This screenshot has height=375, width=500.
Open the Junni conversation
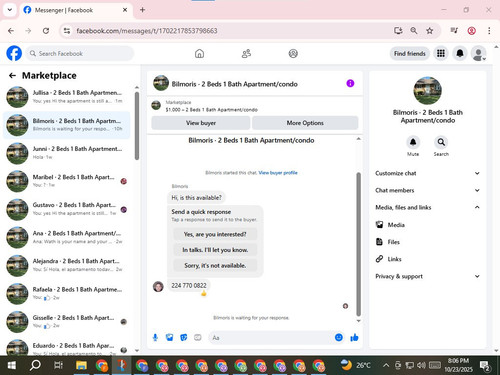tap(67, 153)
